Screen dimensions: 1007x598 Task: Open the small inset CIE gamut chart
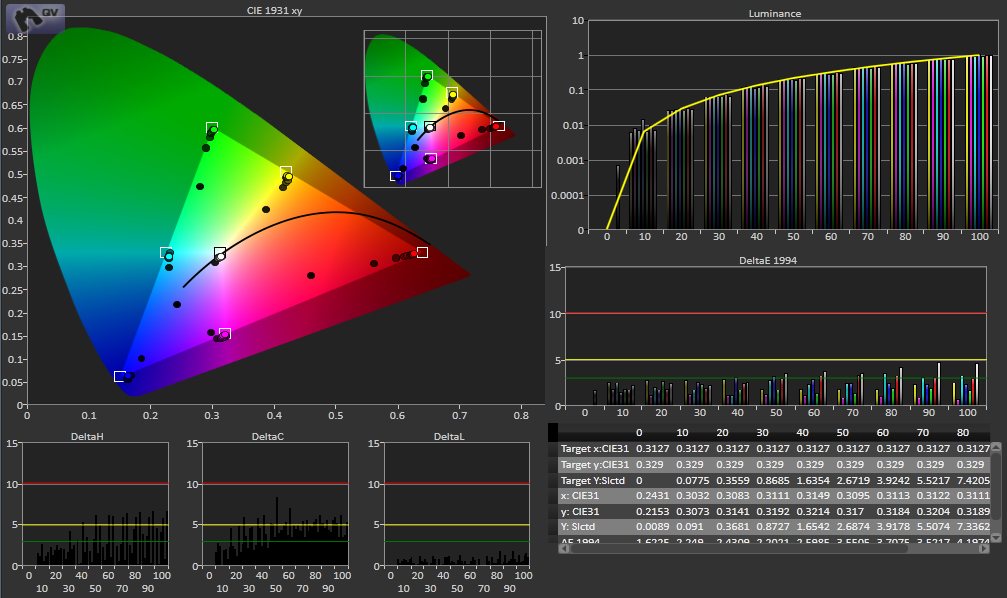pyautogui.click(x=453, y=109)
